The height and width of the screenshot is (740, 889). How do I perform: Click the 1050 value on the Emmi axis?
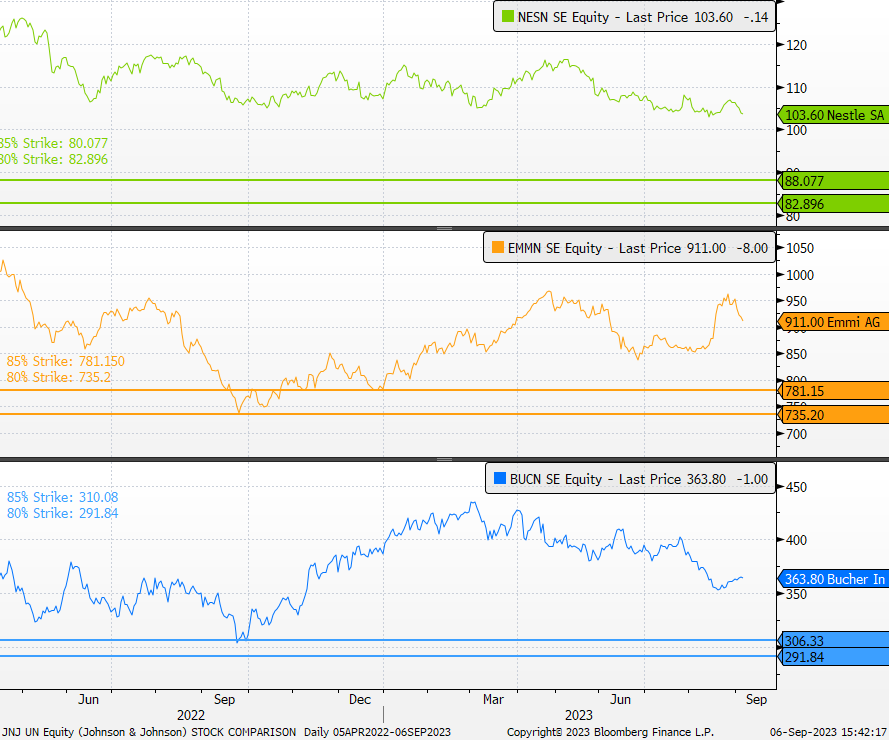(800, 248)
